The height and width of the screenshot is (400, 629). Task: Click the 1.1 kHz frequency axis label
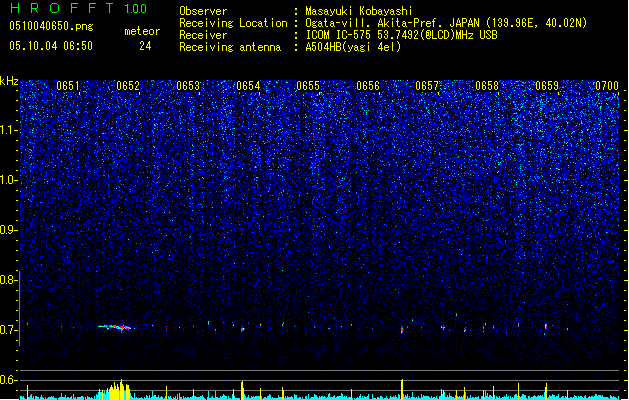[8, 130]
